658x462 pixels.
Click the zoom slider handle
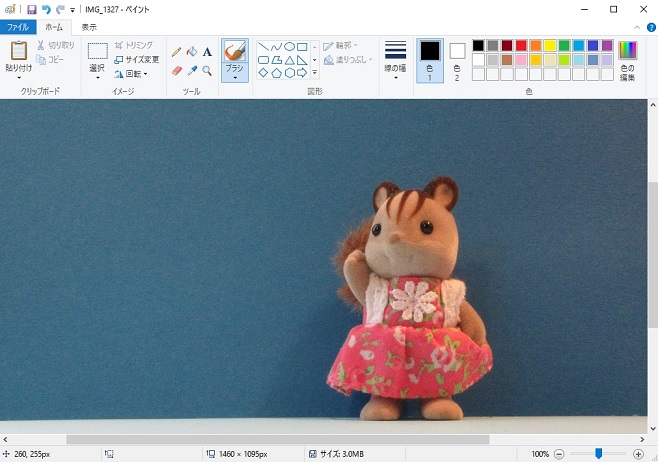pyautogui.click(x=599, y=454)
